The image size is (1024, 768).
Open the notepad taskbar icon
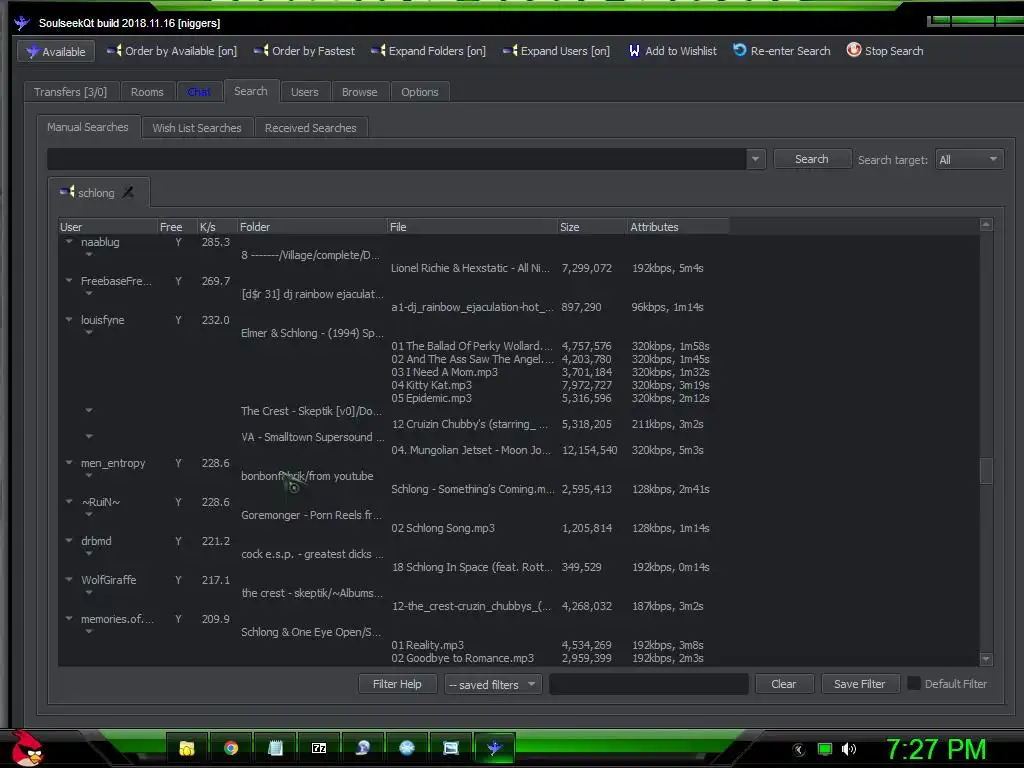click(x=275, y=748)
